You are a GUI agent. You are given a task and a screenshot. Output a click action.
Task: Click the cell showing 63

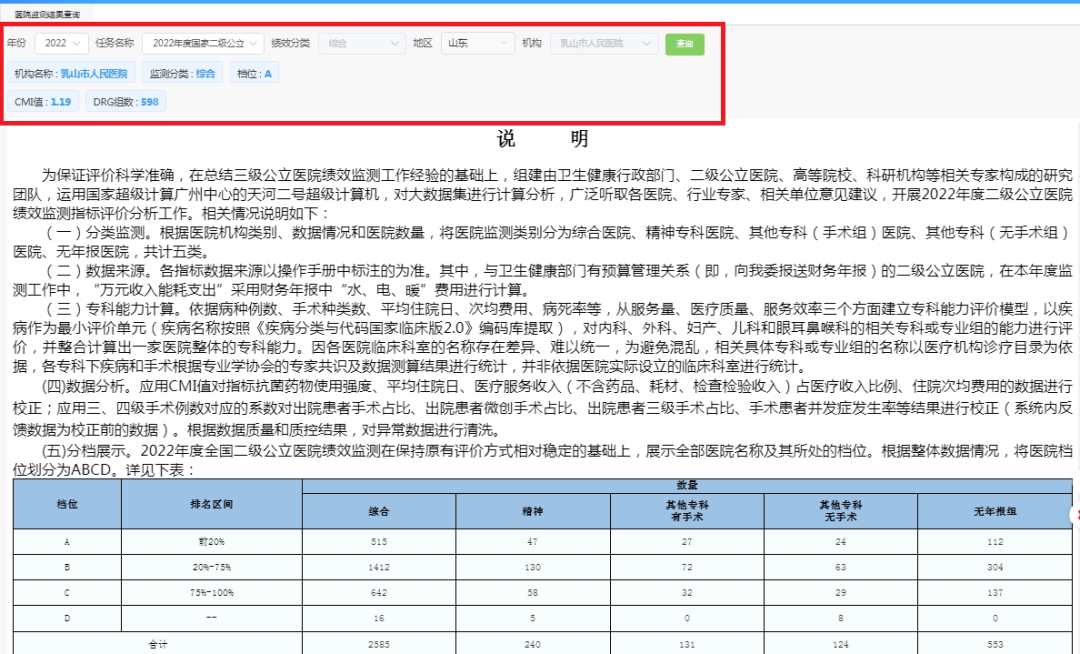coord(840,567)
